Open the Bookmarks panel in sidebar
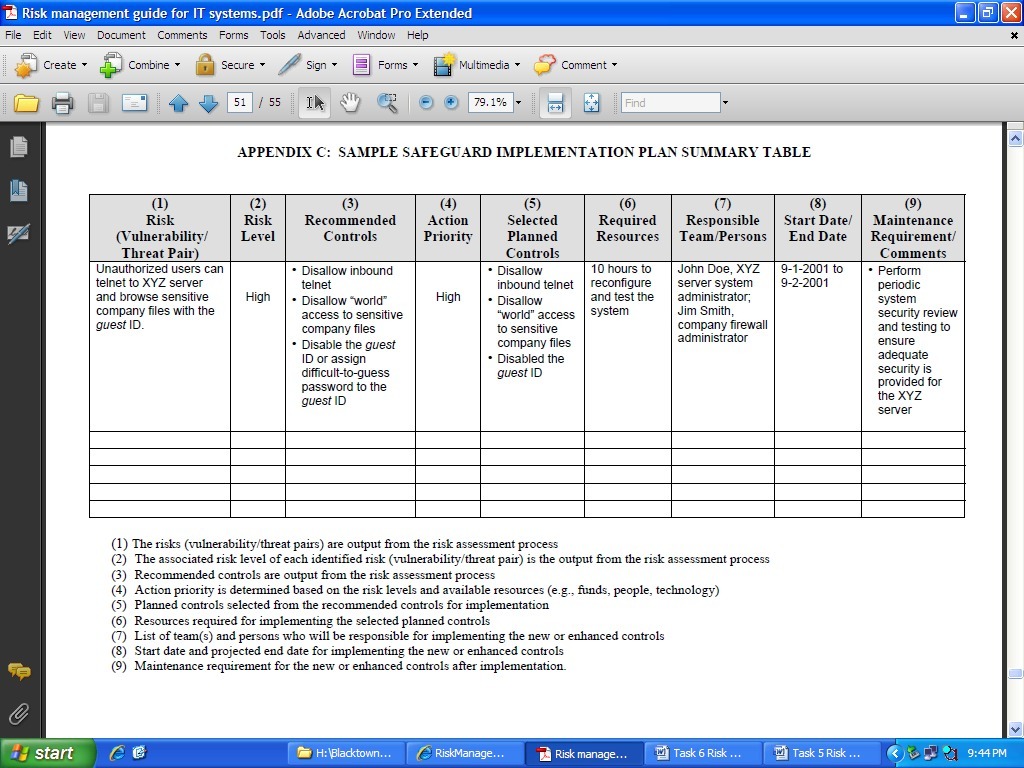Viewport: 1024px width, 768px height. click(19, 191)
